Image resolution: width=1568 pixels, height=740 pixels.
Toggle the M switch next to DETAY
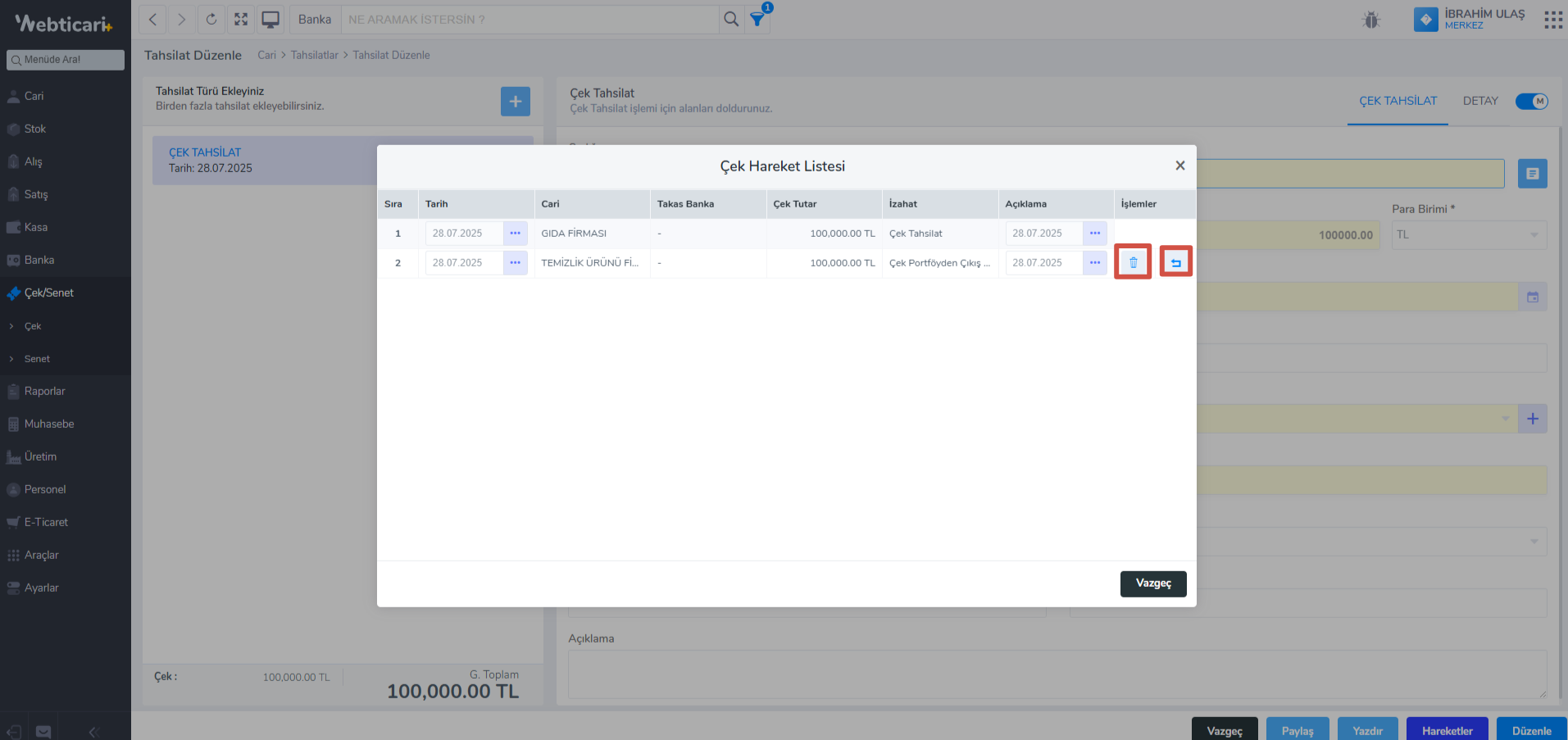tap(1530, 102)
